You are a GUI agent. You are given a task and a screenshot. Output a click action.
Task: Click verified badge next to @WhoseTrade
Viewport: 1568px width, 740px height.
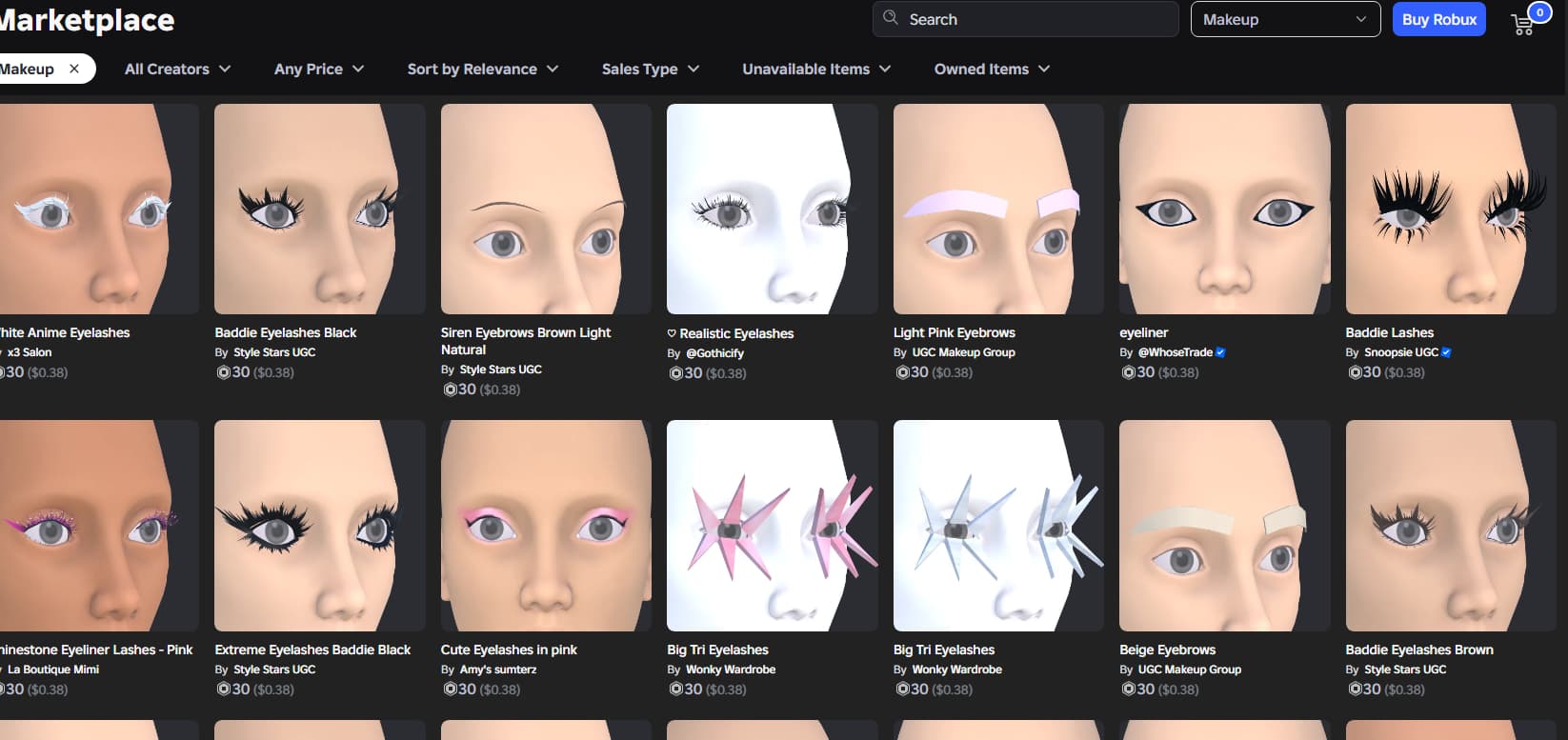click(x=1220, y=352)
